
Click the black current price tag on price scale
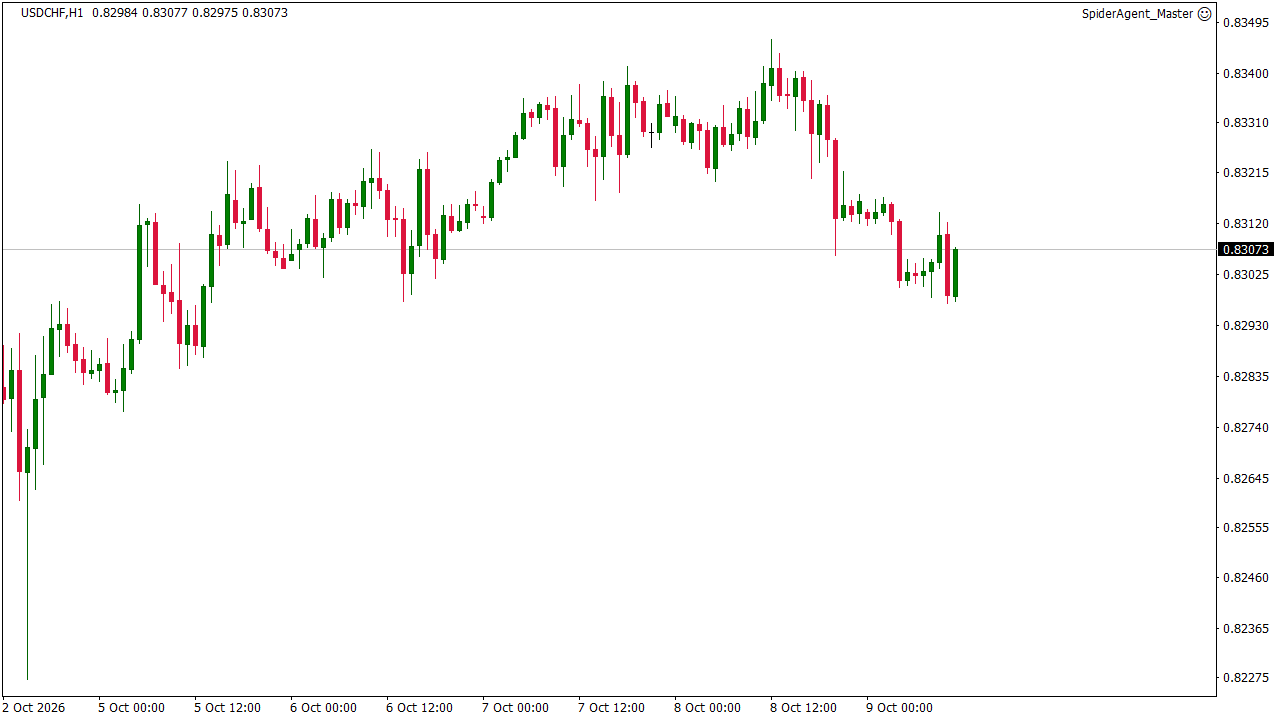pos(1245,249)
